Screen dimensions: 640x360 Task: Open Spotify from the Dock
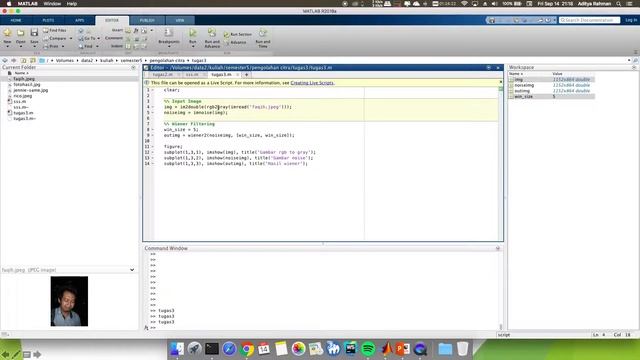coord(368,349)
